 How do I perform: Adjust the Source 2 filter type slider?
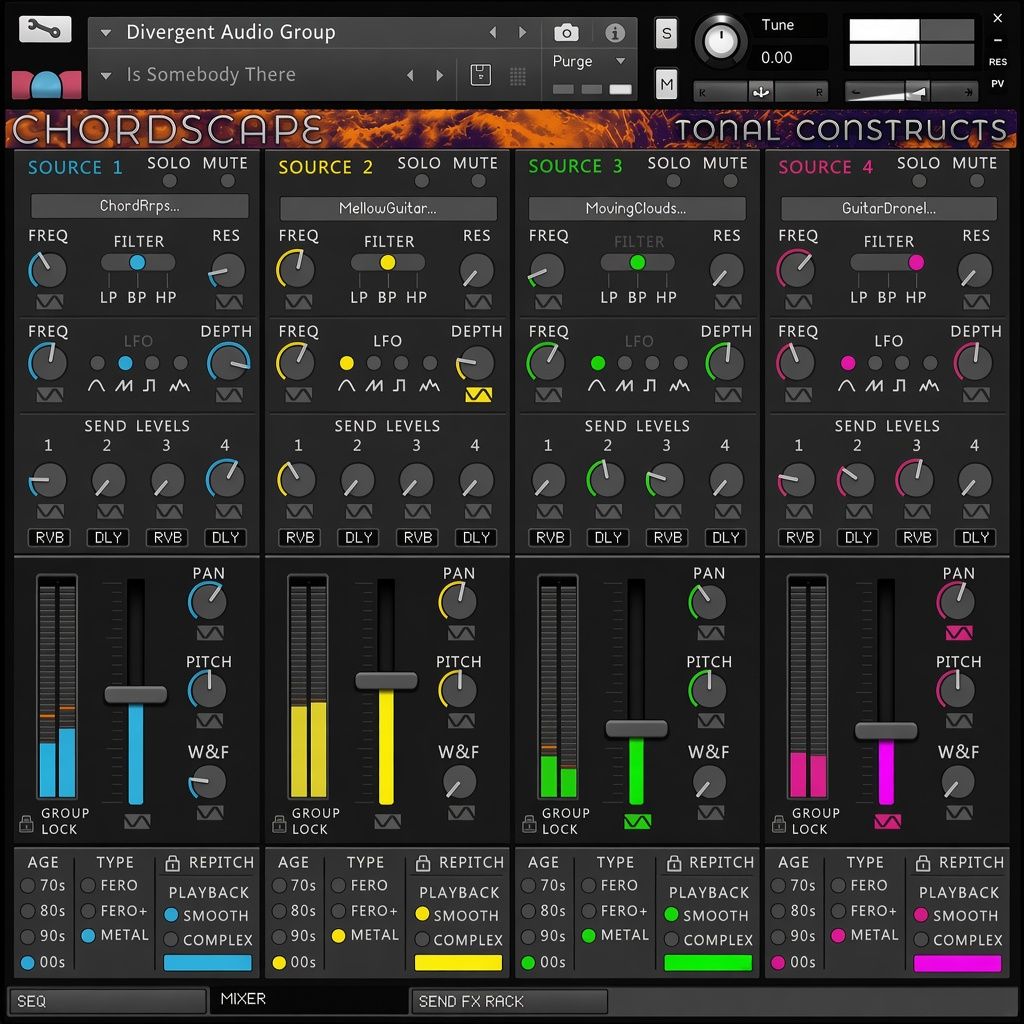(388, 263)
